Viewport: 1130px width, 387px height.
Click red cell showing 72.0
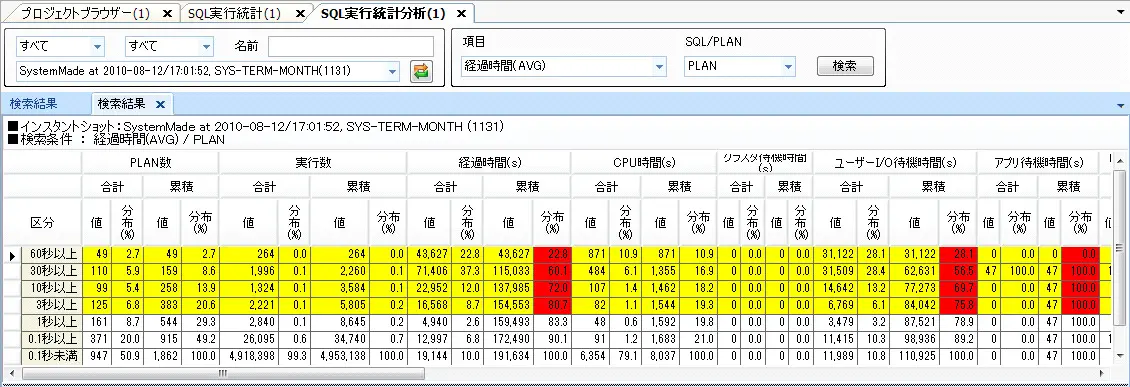pyautogui.click(x=552, y=288)
